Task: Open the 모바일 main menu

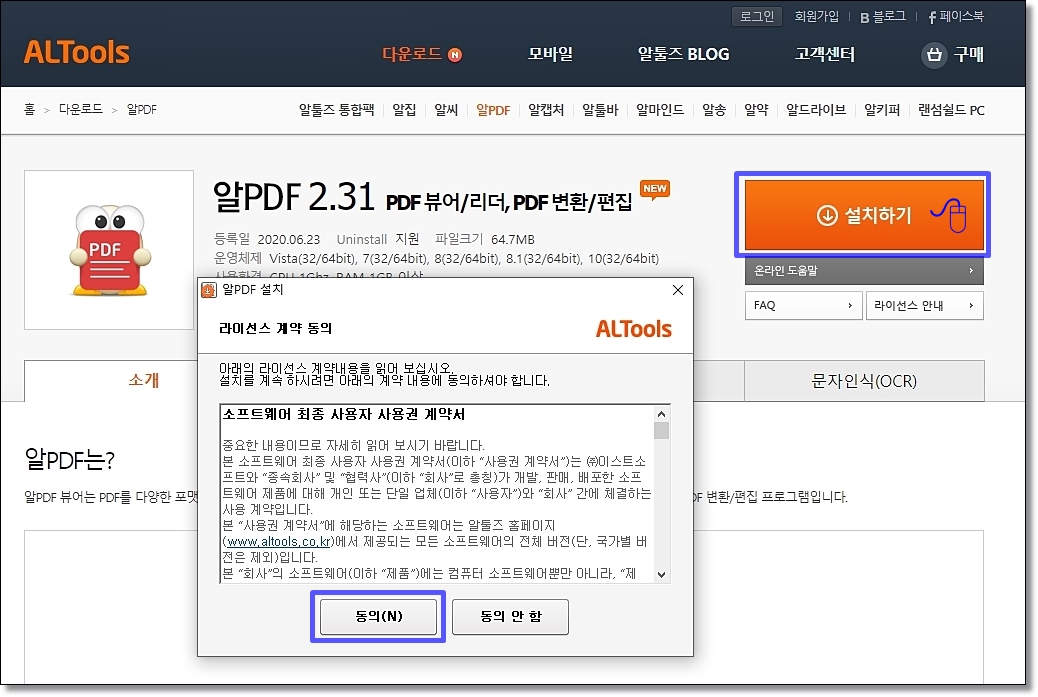Action: click(550, 54)
